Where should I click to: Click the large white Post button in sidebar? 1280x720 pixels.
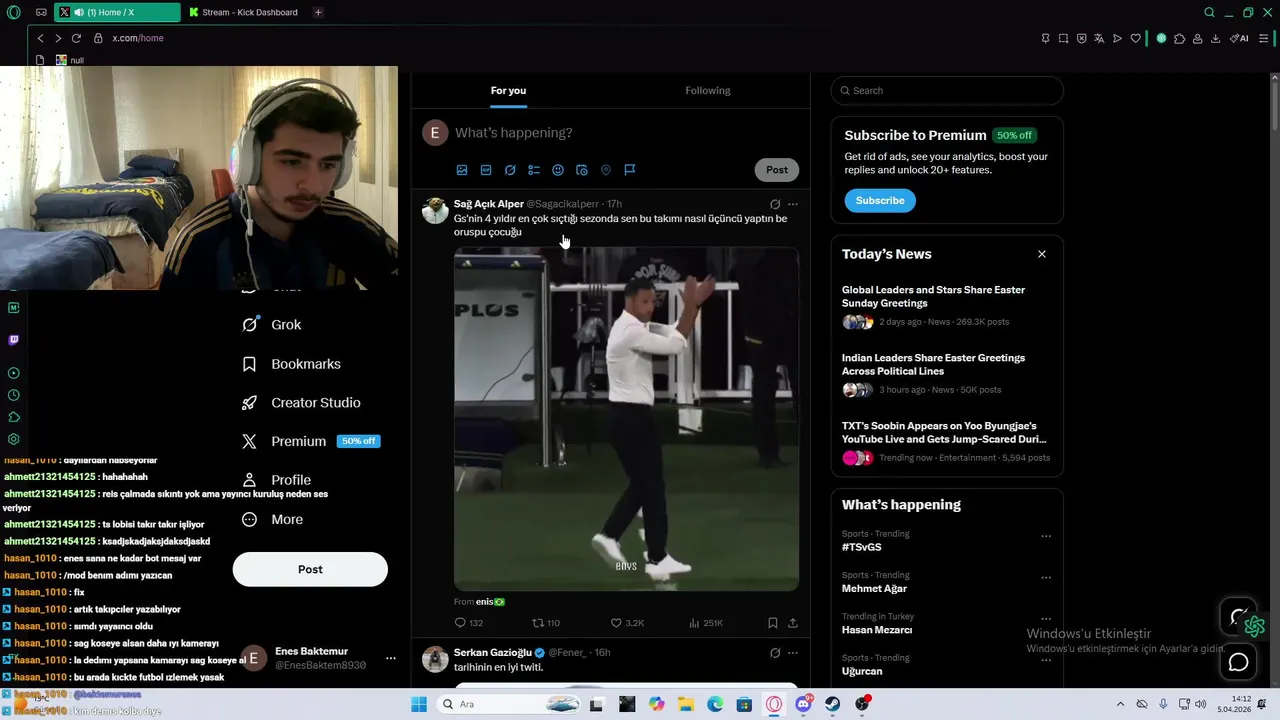point(310,569)
